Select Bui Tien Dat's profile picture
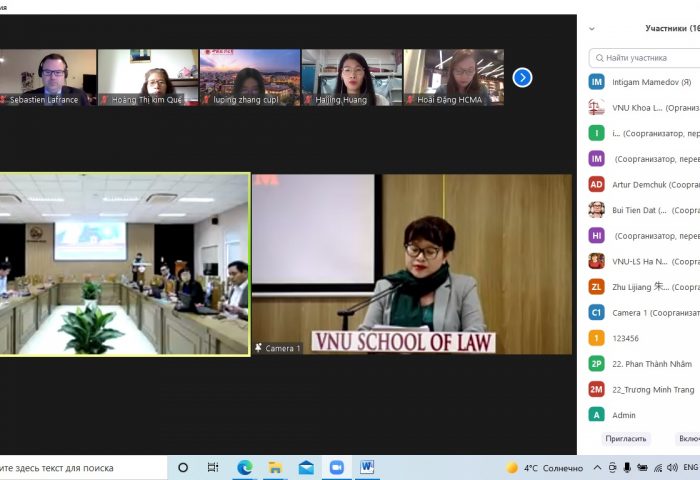This screenshot has height=480, width=700. click(597, 210)
